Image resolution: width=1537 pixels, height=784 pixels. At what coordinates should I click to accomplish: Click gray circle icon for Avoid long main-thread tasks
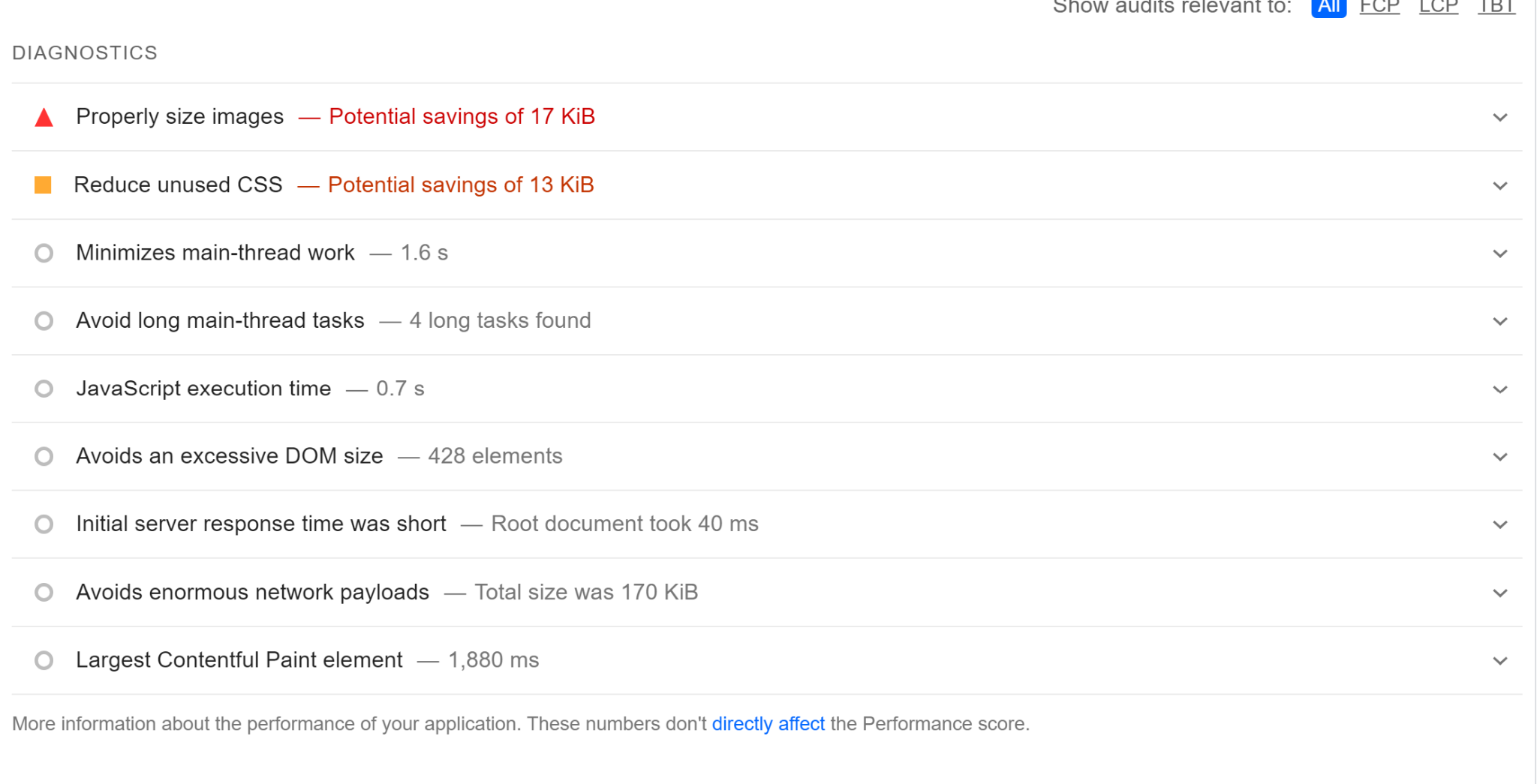pos(44,321)
